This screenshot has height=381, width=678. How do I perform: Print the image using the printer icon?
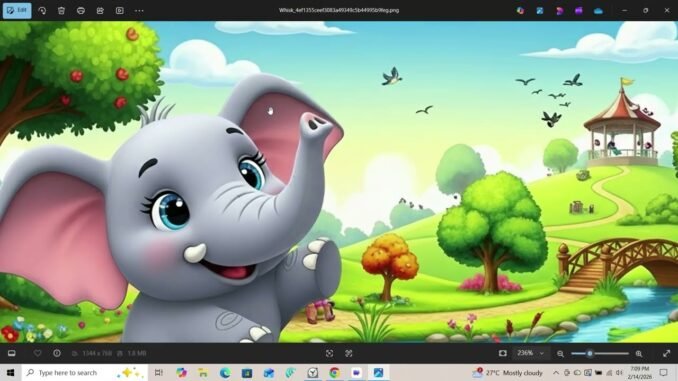[81, 10]
